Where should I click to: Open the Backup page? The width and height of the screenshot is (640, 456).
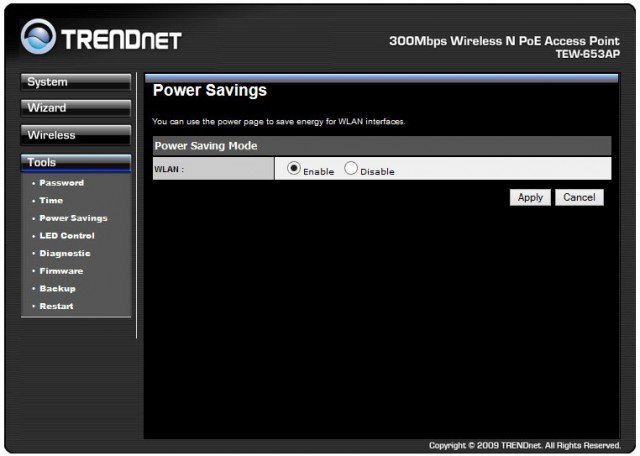coord(57,288)
